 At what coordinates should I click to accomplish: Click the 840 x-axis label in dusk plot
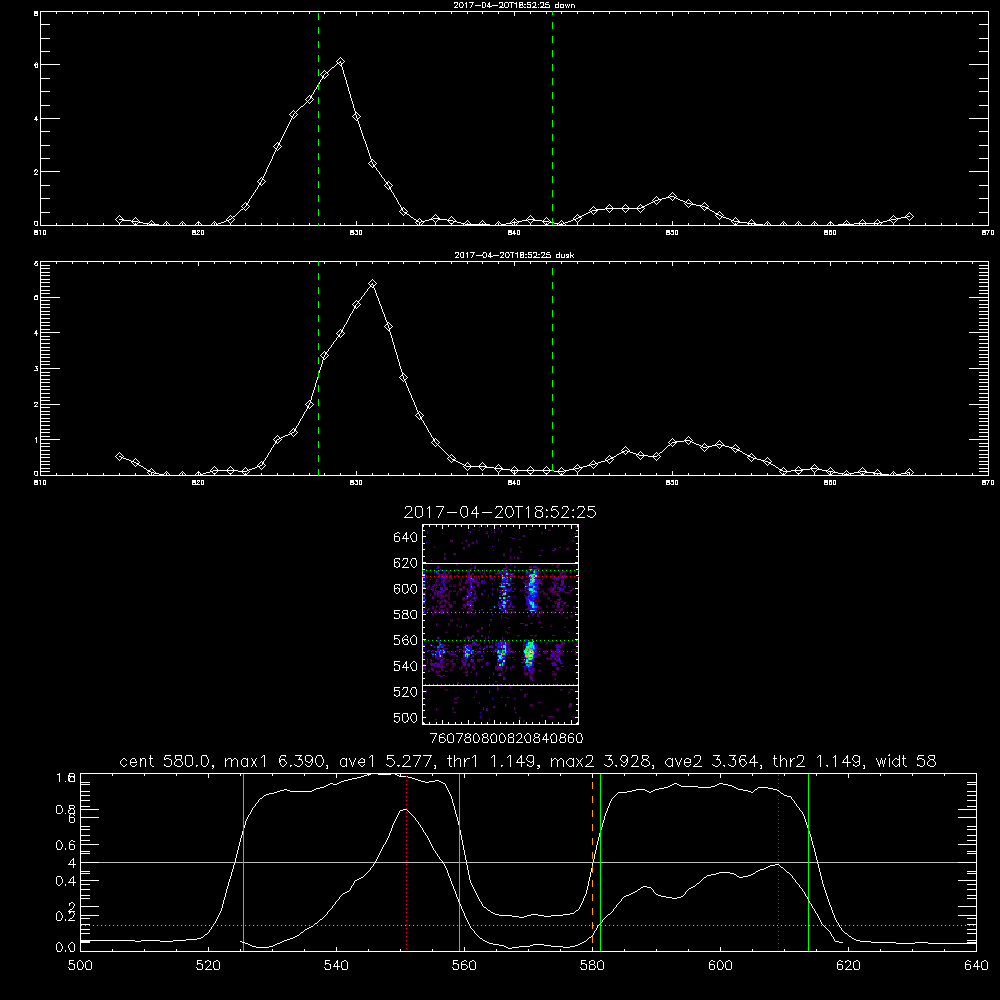tap(514, 483)
